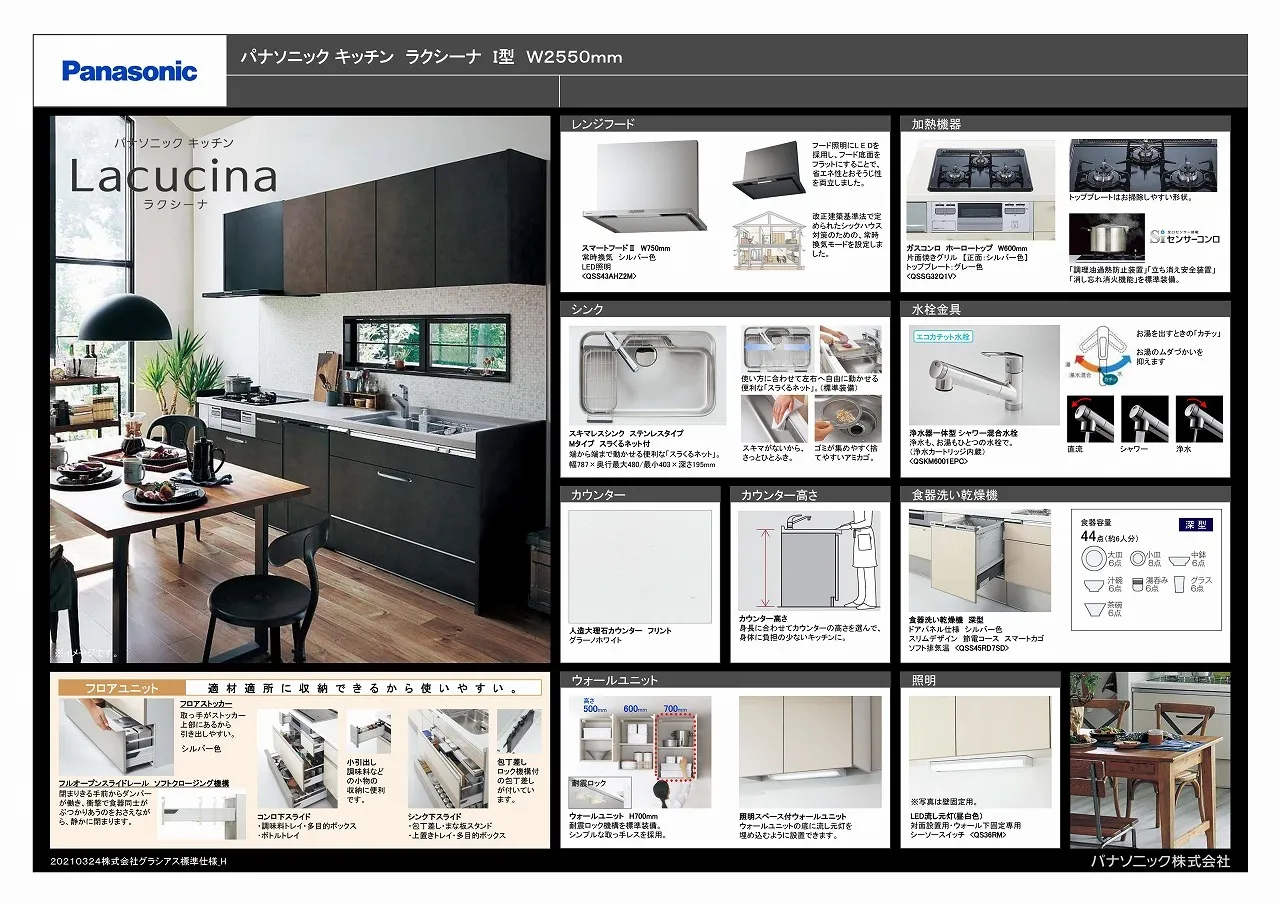Click the フロアユニット section label
The image size is (1280, 904).
pyautogui.click(x=121, y=688)
